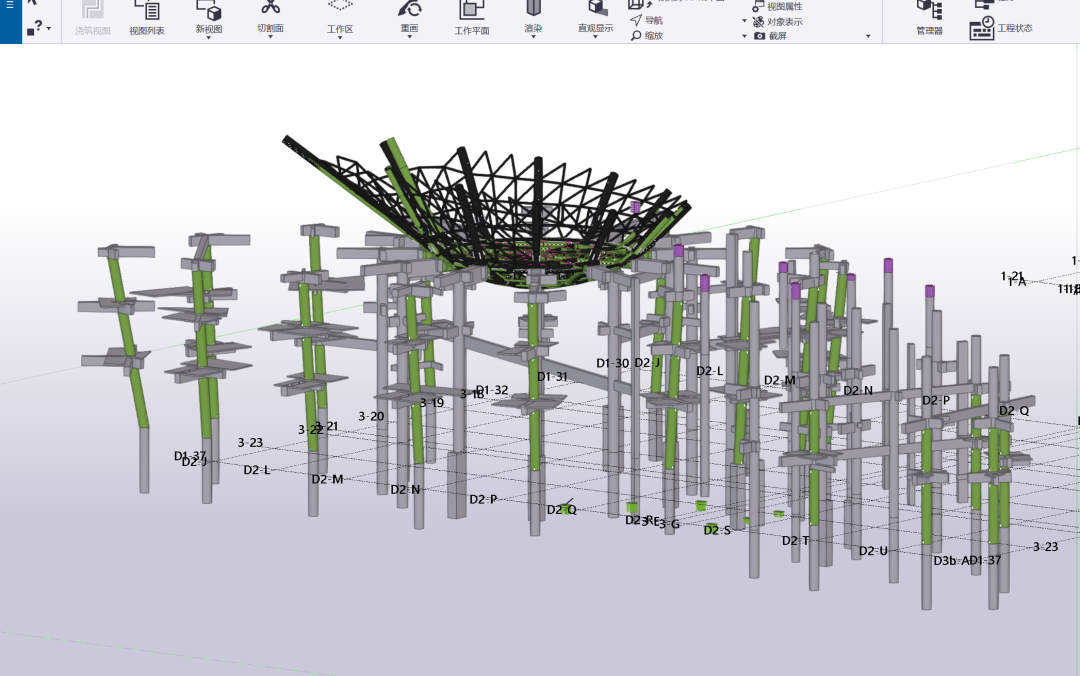Open 对象表示 object representation settings

tap(778, 21)
